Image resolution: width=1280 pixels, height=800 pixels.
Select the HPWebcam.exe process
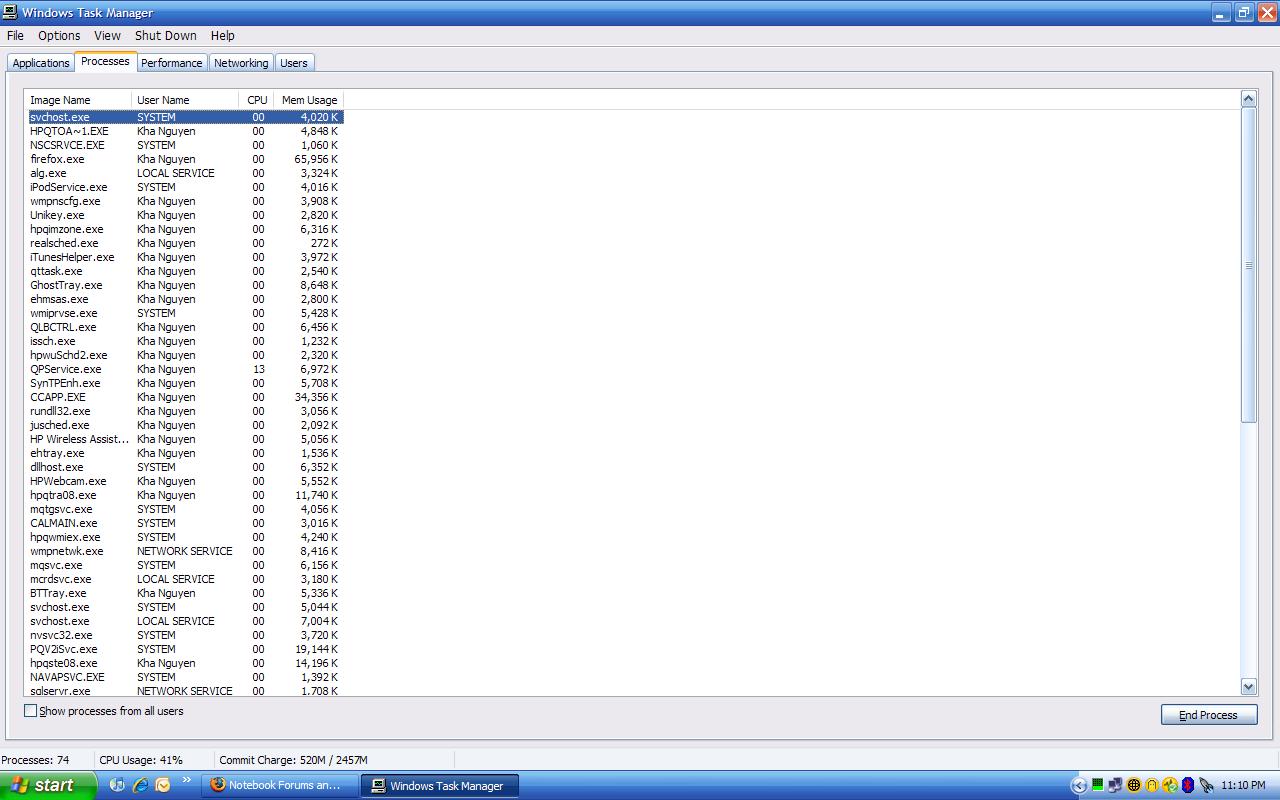[184, 481]
